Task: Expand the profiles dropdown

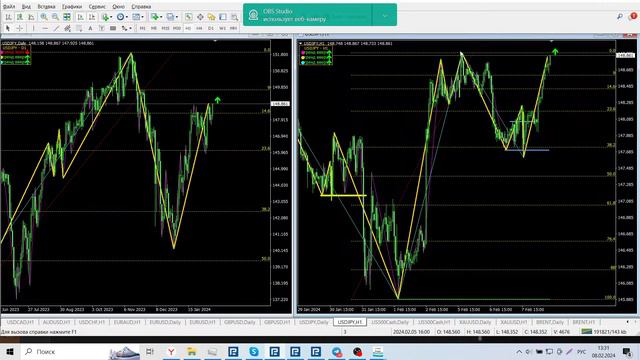Action: pos(177,17)
